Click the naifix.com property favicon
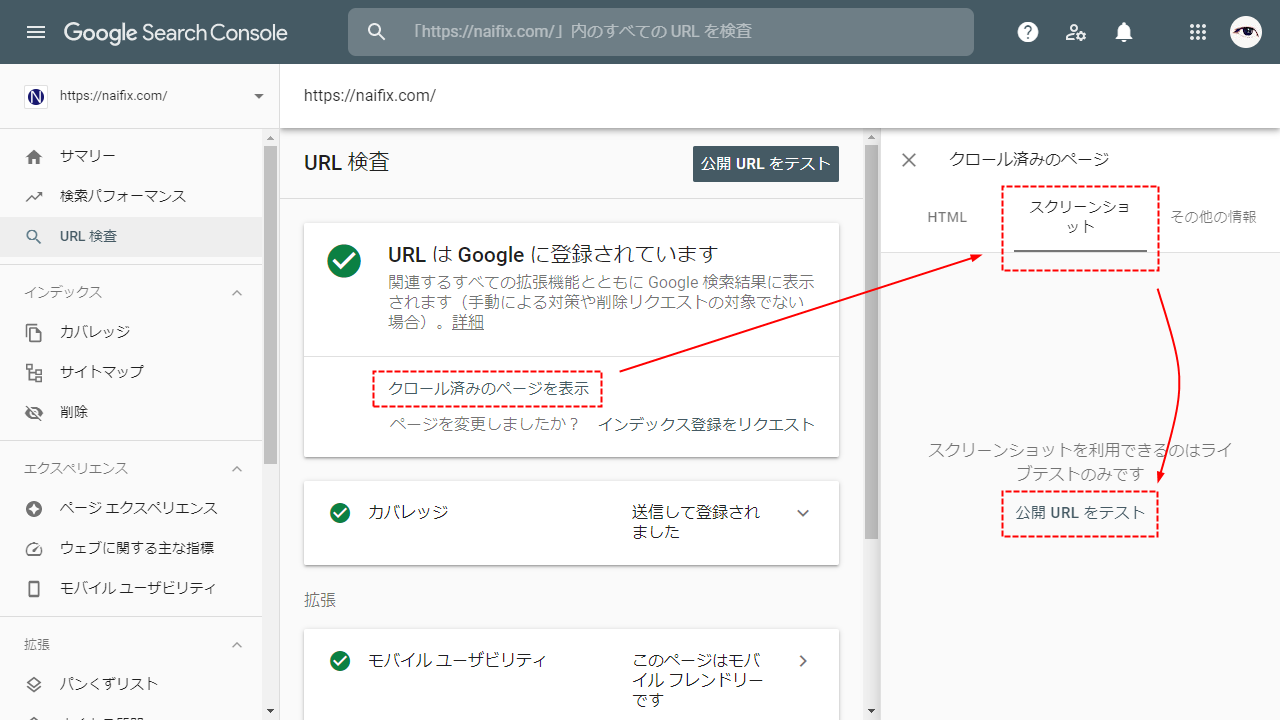Image resolution: width=1280 pixels, height=720 pixels. 36,96
